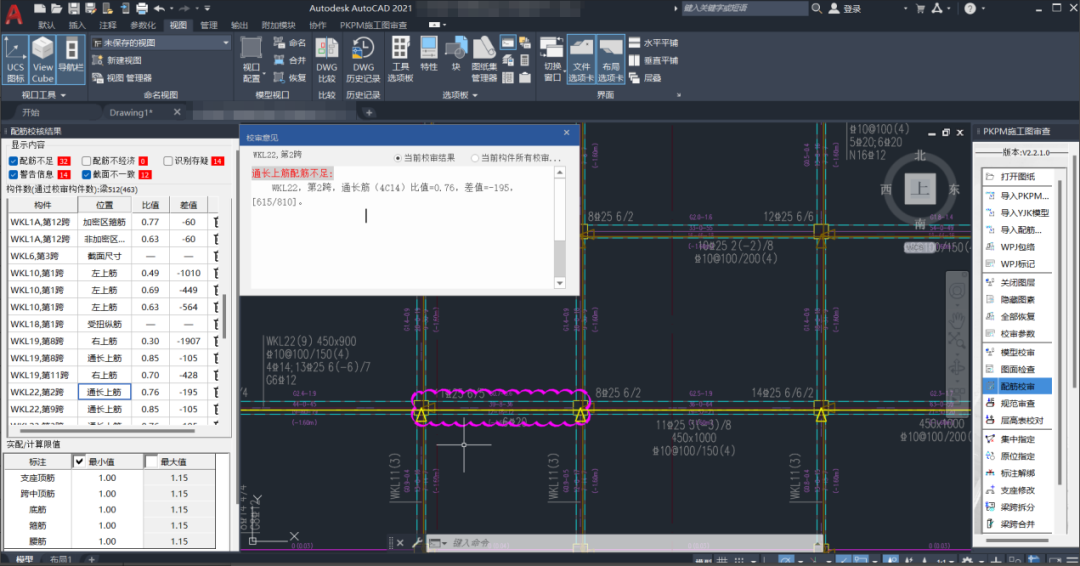Click the Plot printer icon in quick access toolbar
1080x566 pixels.
pos(142,8)
